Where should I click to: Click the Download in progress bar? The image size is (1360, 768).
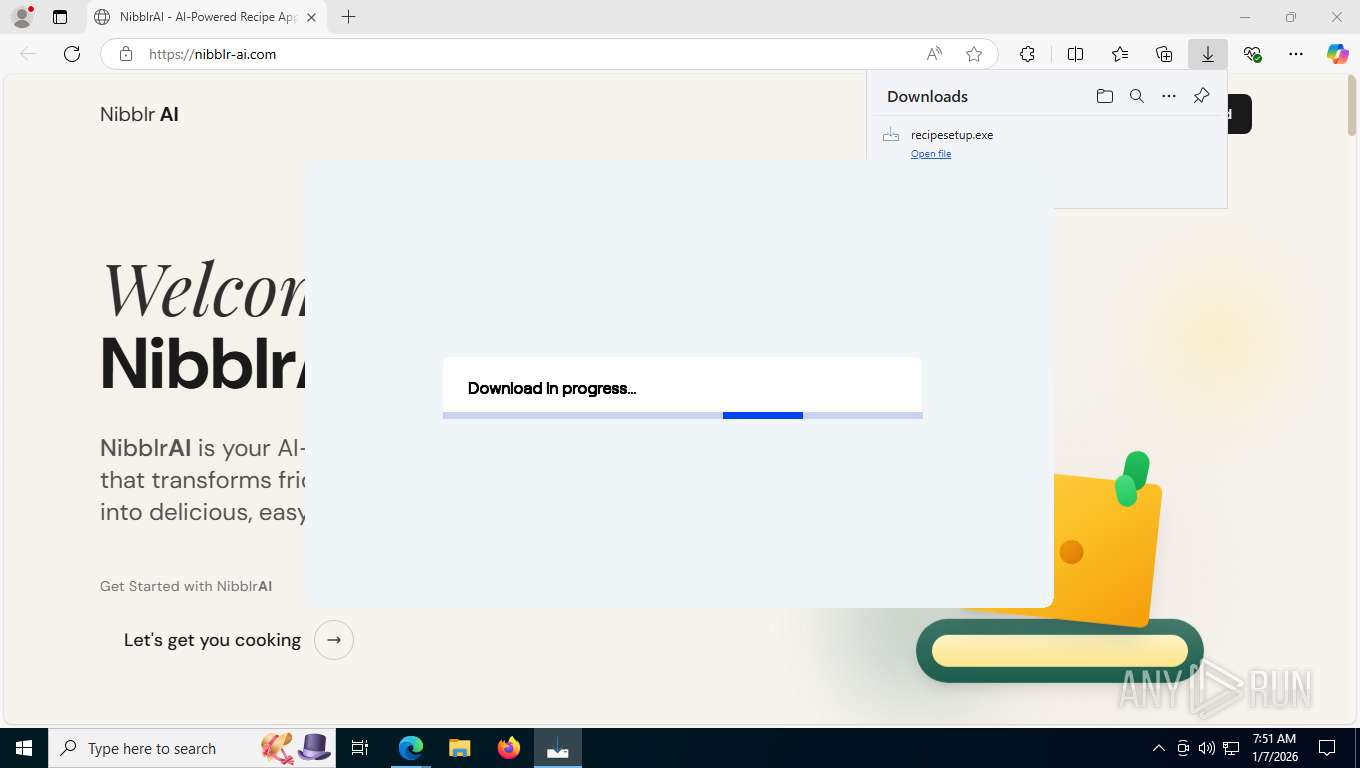(682, 415)
